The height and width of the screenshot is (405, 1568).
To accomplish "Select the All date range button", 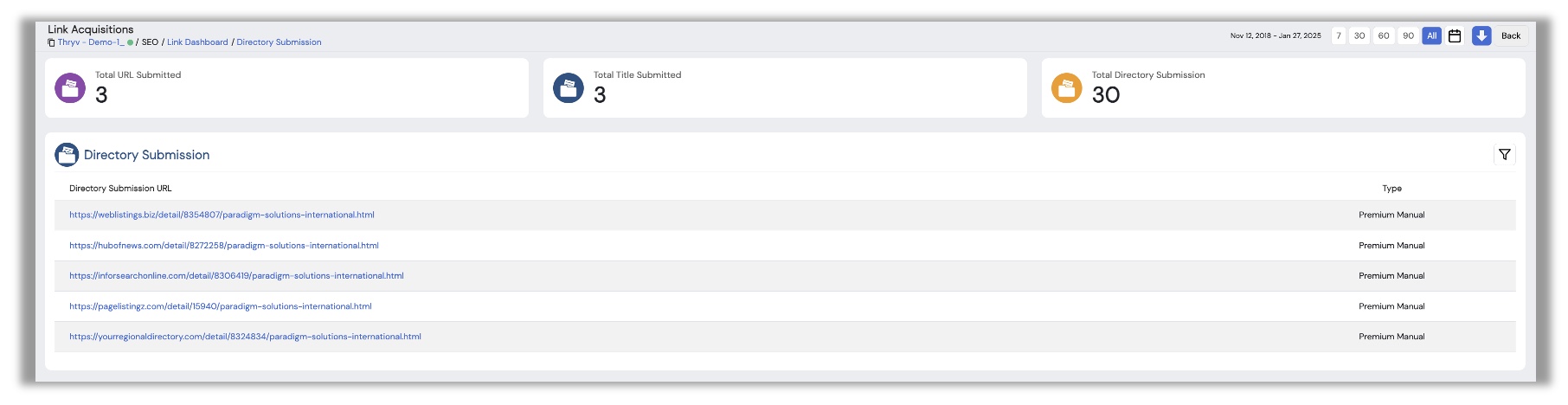I will click(1432, 35).
